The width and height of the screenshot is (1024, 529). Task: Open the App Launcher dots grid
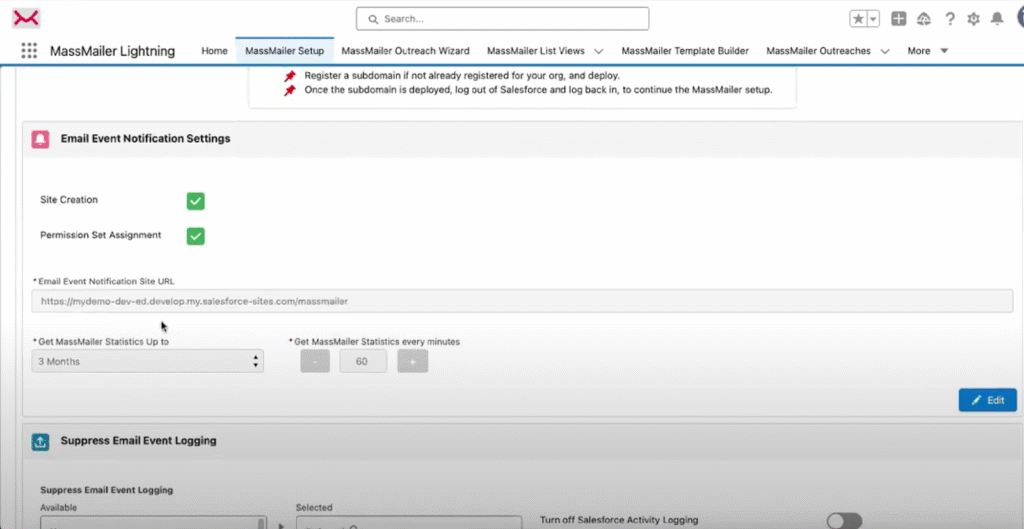(29, 51)
